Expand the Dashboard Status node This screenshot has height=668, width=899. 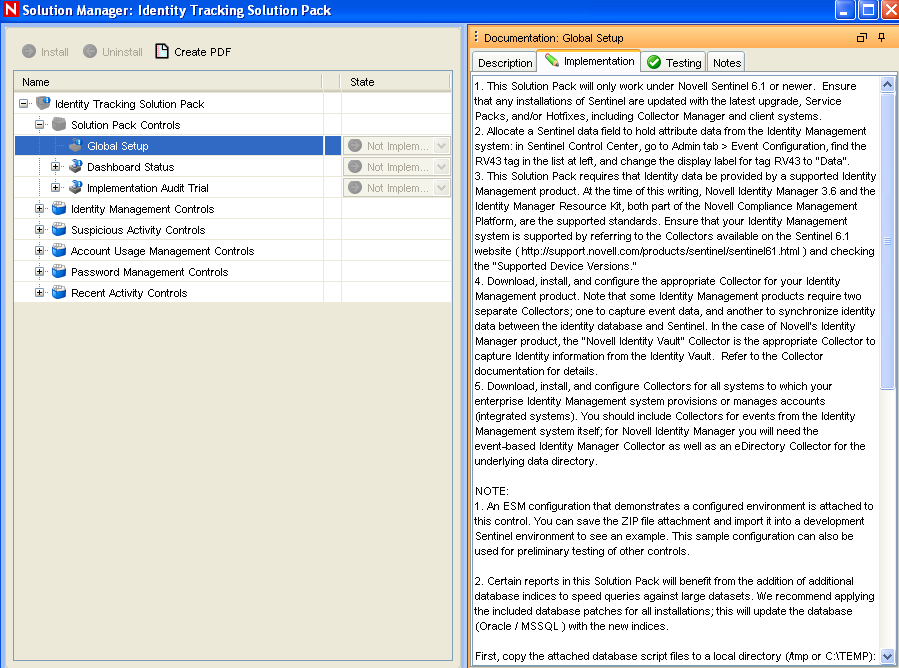coord(56,167)
